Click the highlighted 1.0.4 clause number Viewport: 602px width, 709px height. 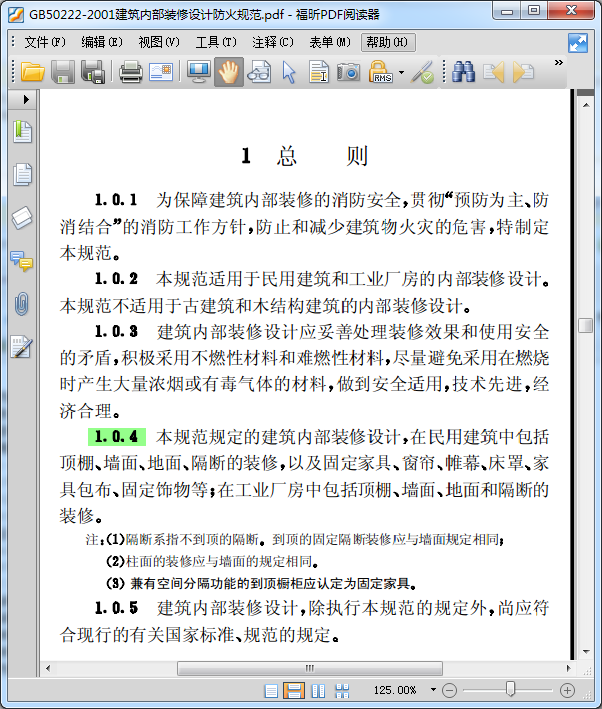coord(116,437)
